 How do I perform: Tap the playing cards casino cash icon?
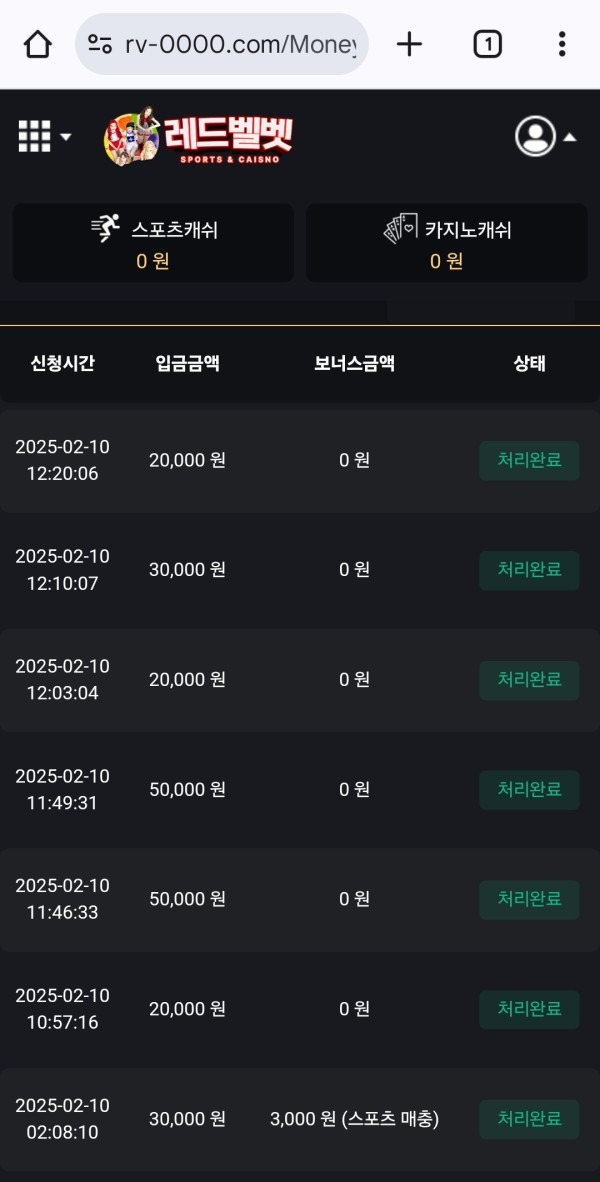click(400, 229)
